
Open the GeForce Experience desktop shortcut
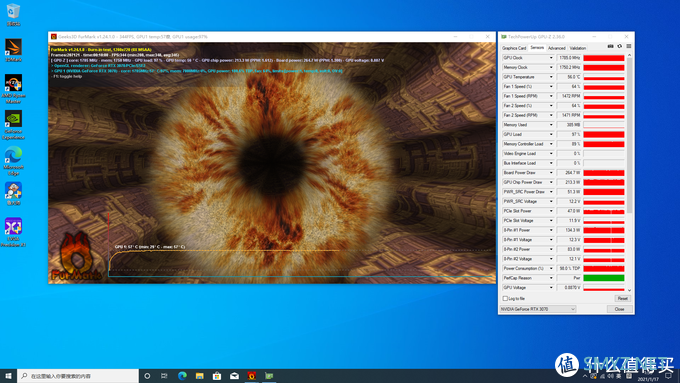13,124
